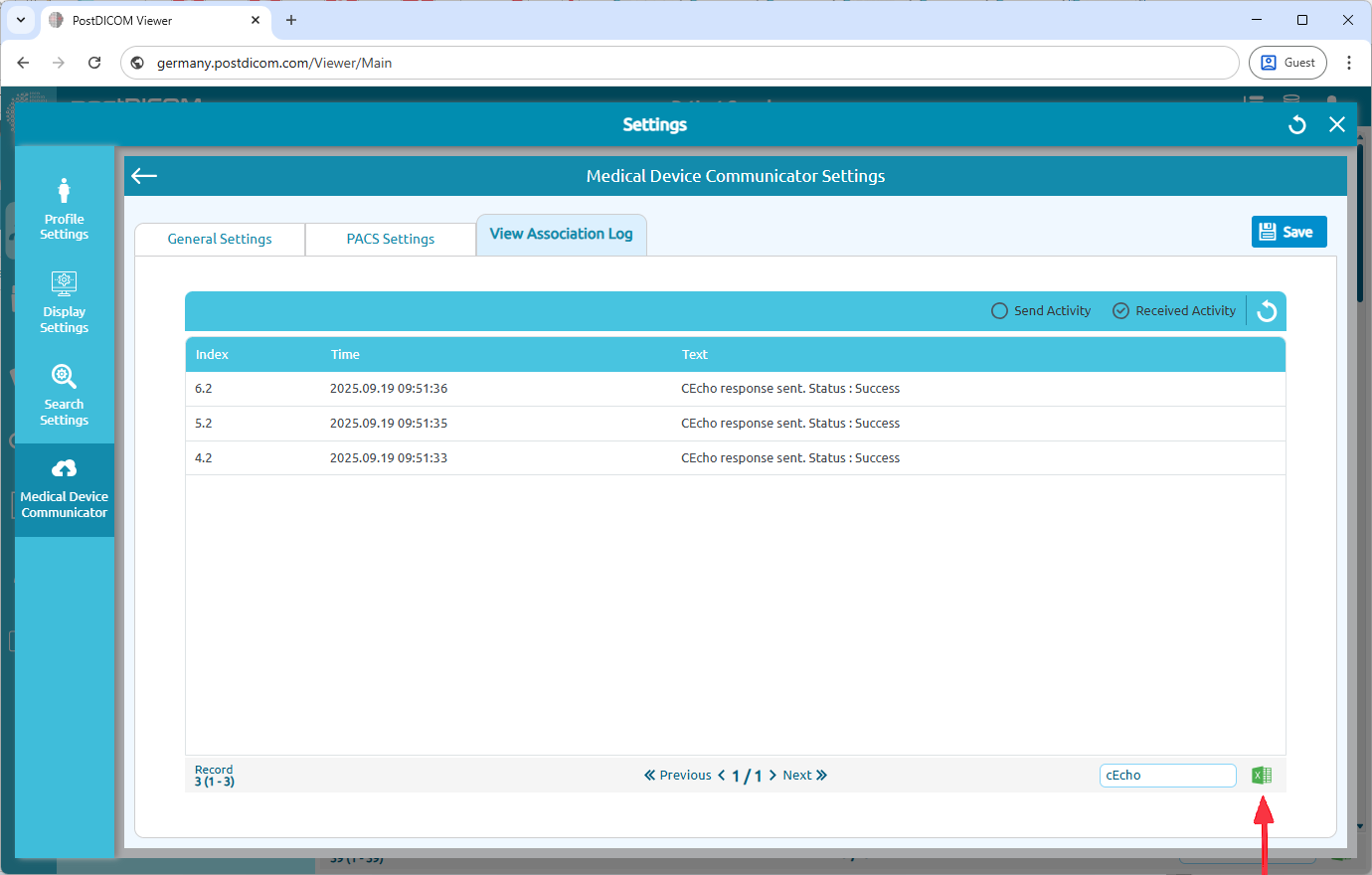Go to the Next page of log entries
1372x875 pixels.
point(796,775)
